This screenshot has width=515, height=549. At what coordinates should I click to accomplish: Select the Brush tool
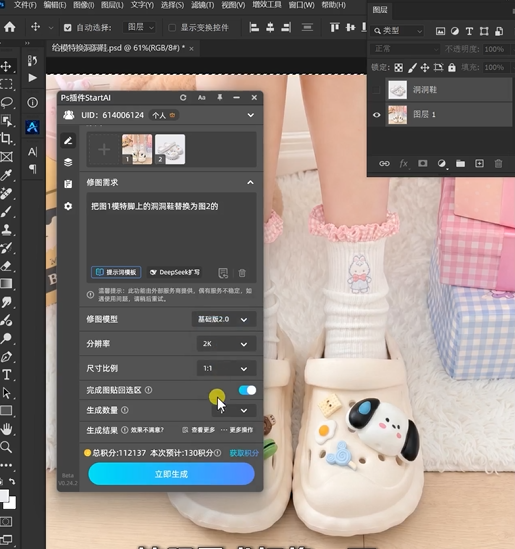click(6, 211)
